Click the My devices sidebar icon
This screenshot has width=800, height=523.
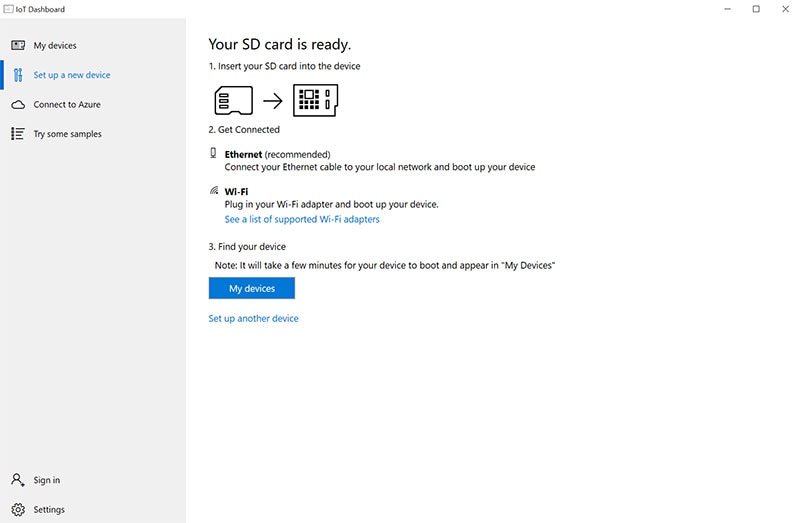[x=18, y=46]
